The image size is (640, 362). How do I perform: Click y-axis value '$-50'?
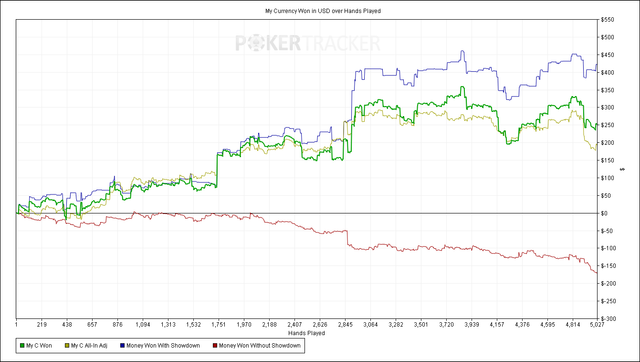(607, 231)
